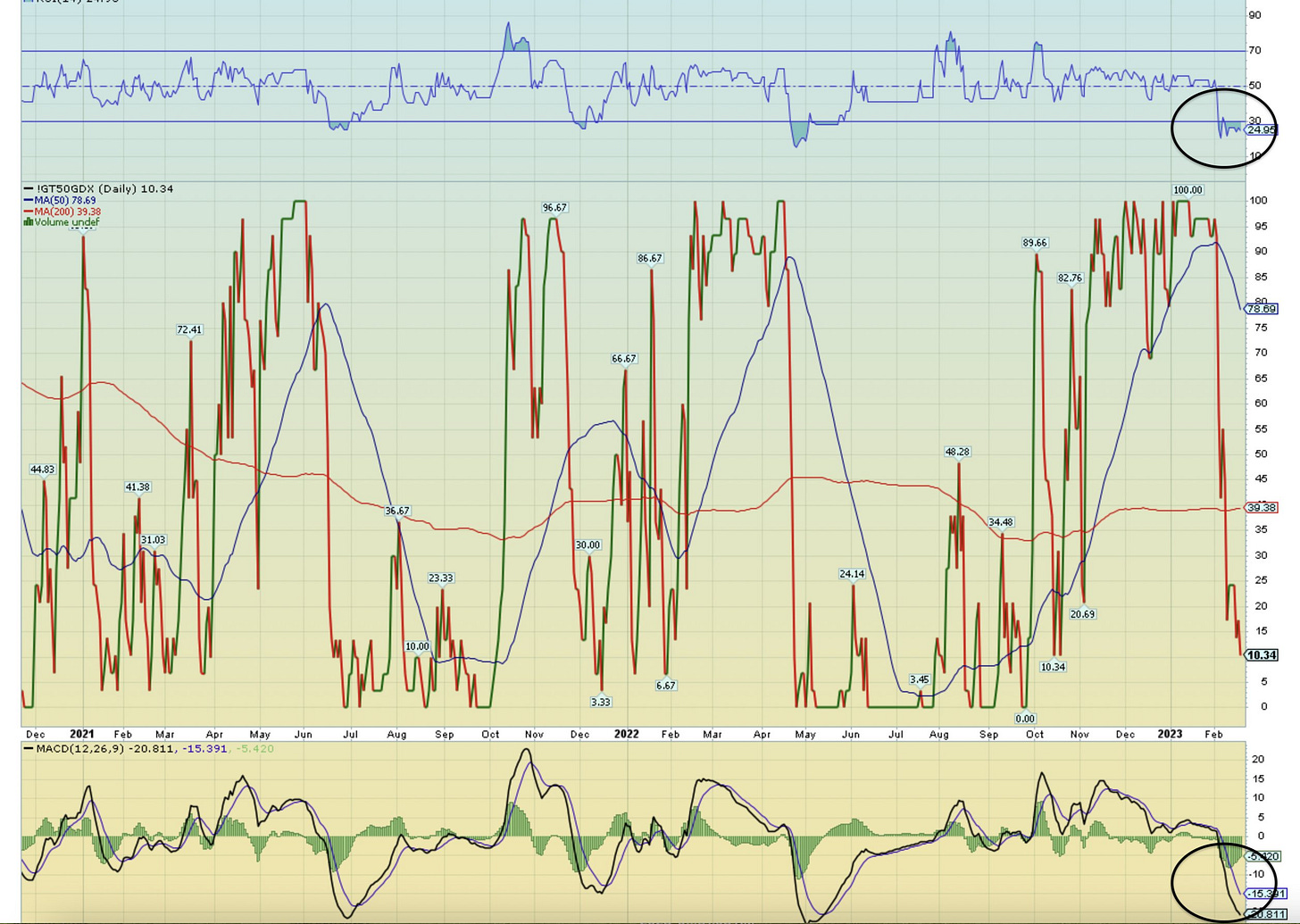
Task: Click the 2023 year label on time axis
Action: (1170, 734)
